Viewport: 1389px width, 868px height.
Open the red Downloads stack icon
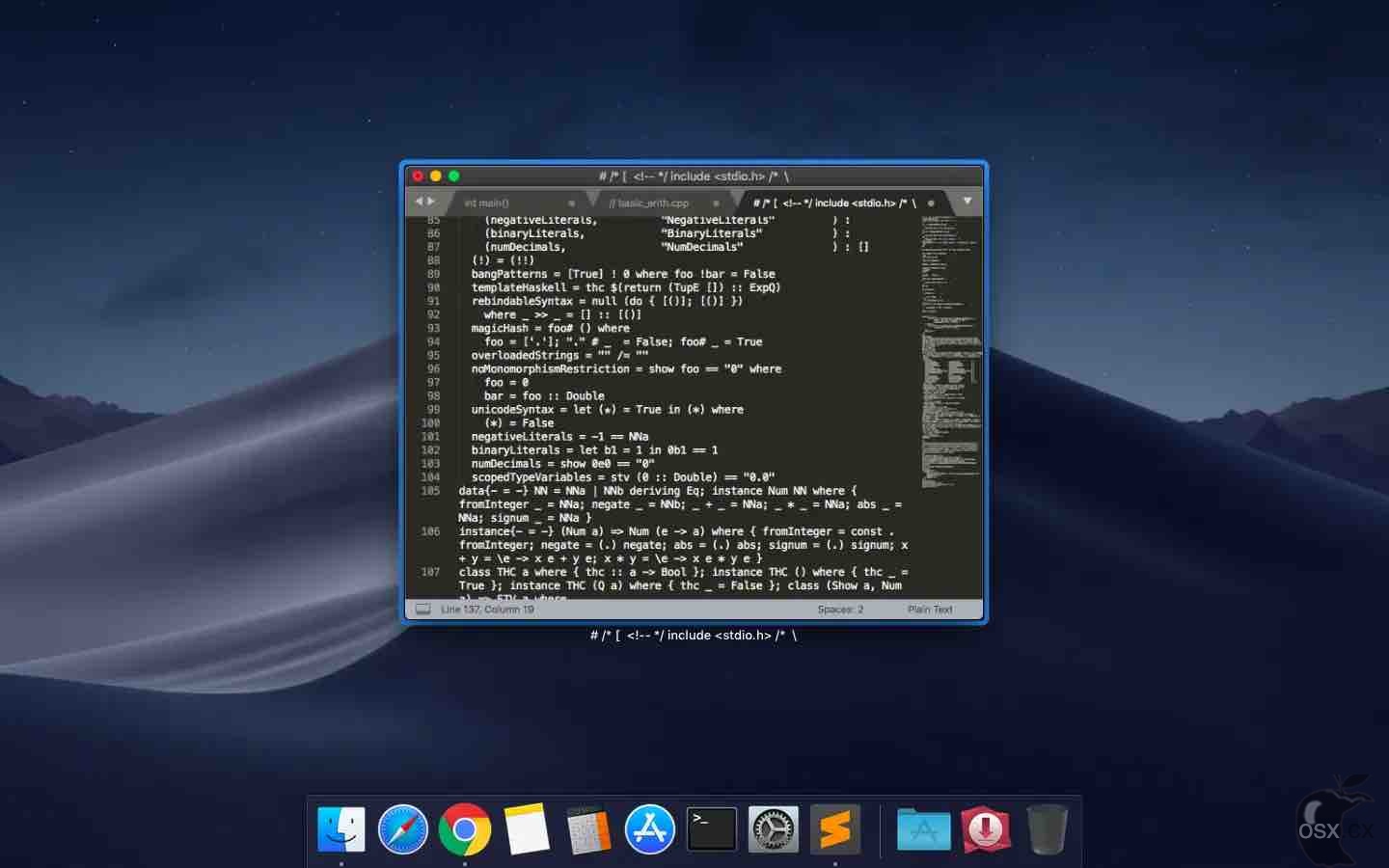986,829
